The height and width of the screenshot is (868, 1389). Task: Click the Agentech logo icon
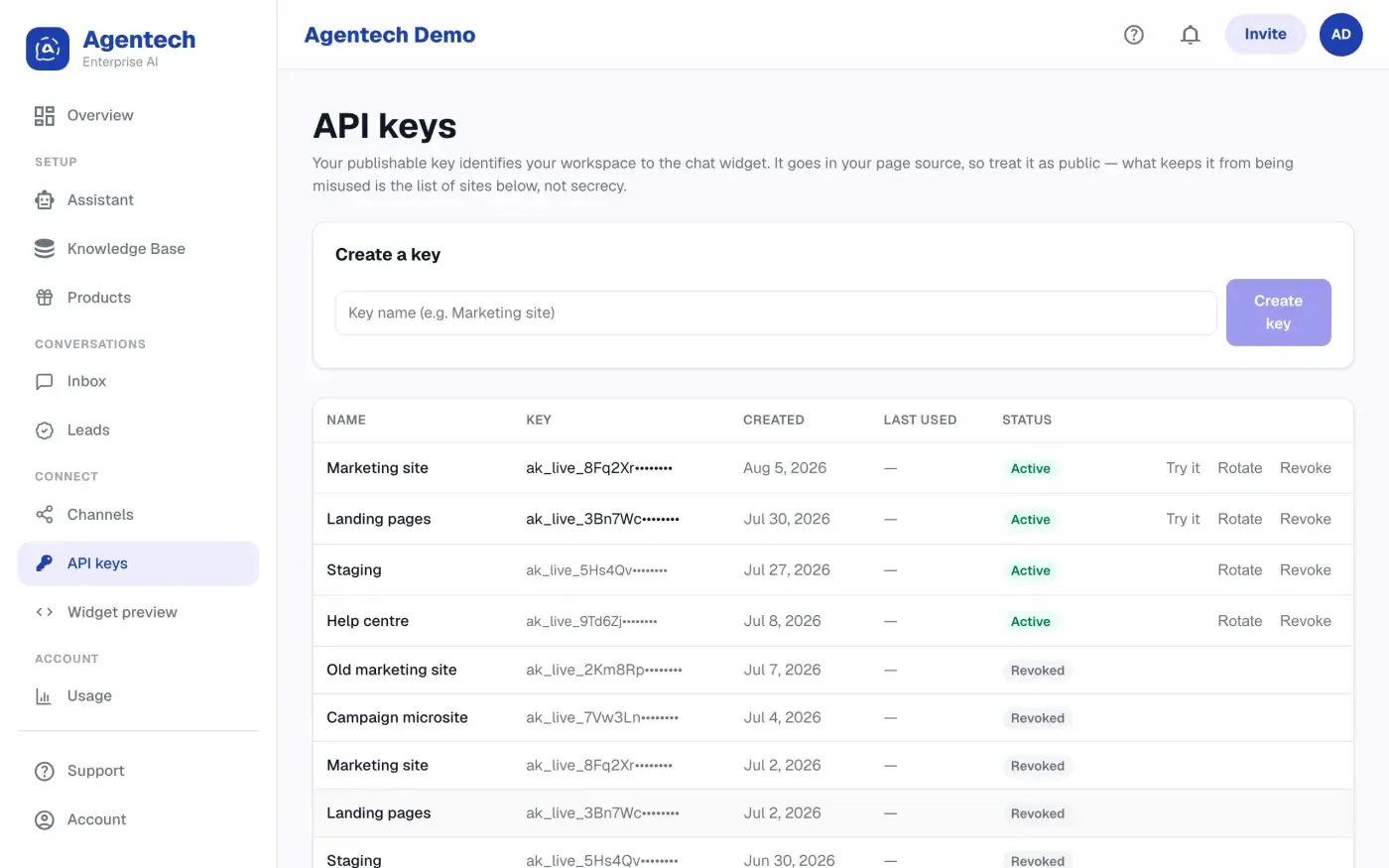tap(48, 49)
